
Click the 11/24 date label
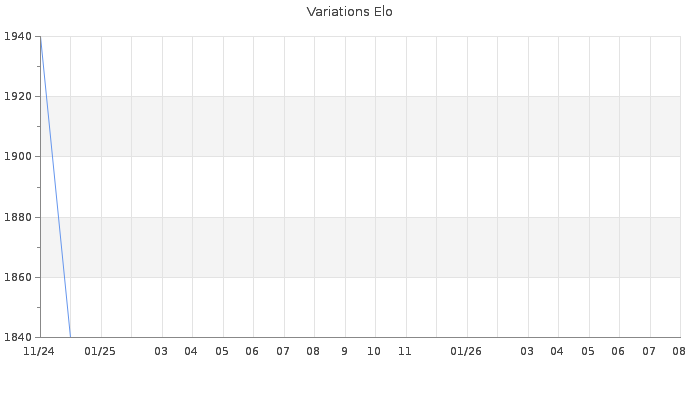[39, 352]
